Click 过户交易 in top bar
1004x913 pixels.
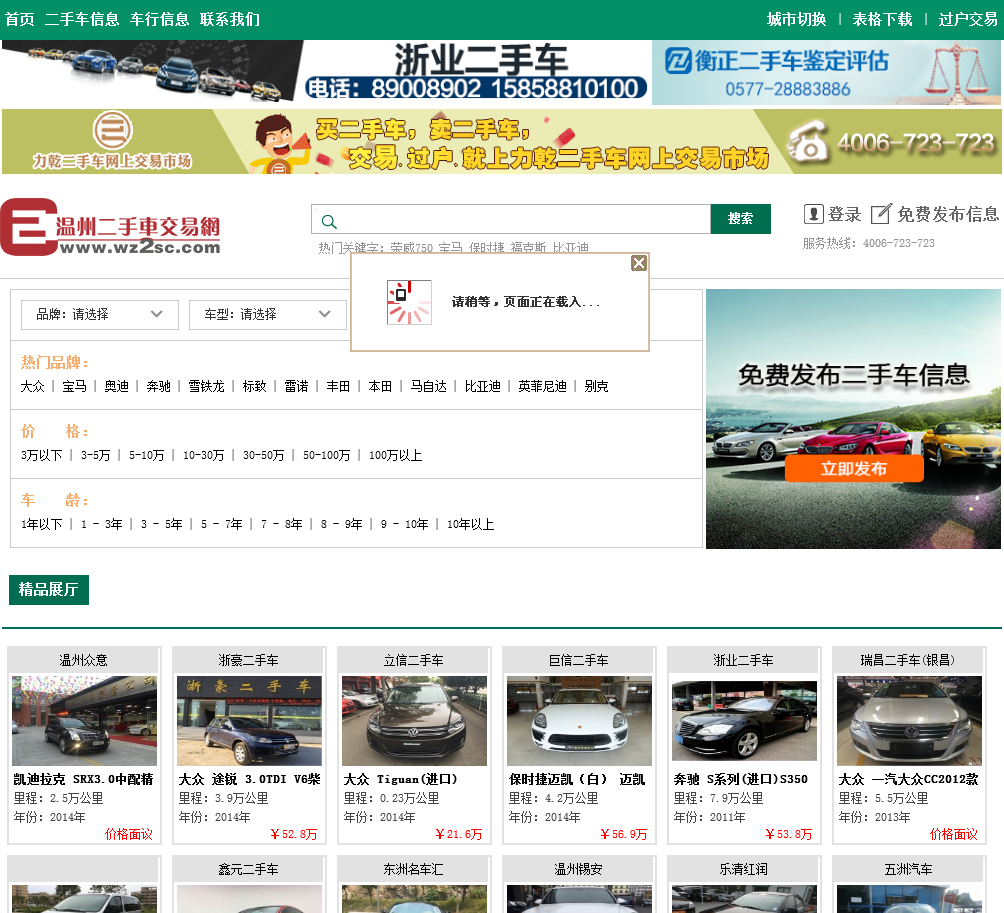pyautogui.click(x=968, y=19)
